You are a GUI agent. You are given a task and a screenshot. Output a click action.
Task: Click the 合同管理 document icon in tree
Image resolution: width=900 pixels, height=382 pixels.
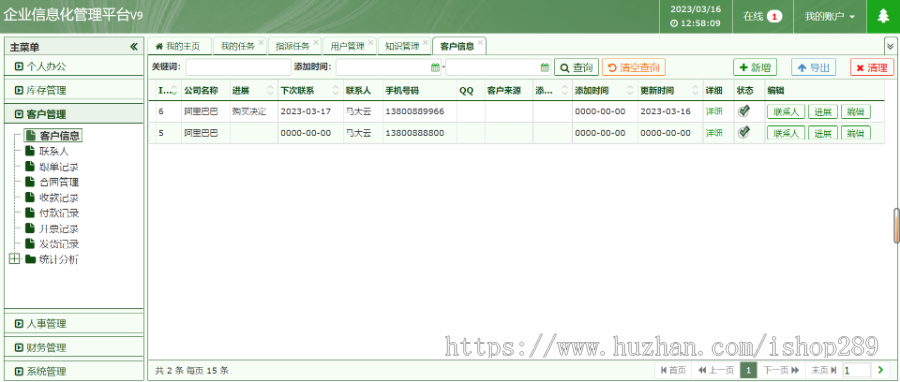(x=30, y=182)
